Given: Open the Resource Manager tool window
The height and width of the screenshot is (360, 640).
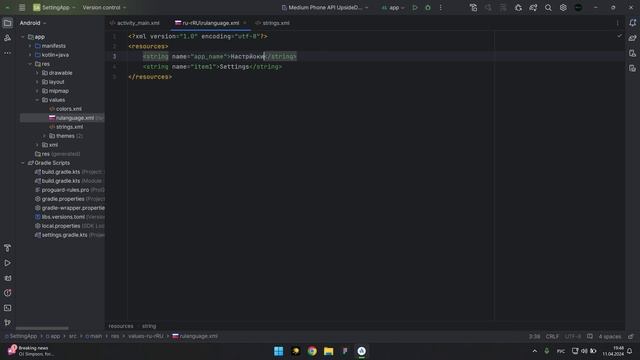Looking at the screenshot, I should (x=7, y=38).
